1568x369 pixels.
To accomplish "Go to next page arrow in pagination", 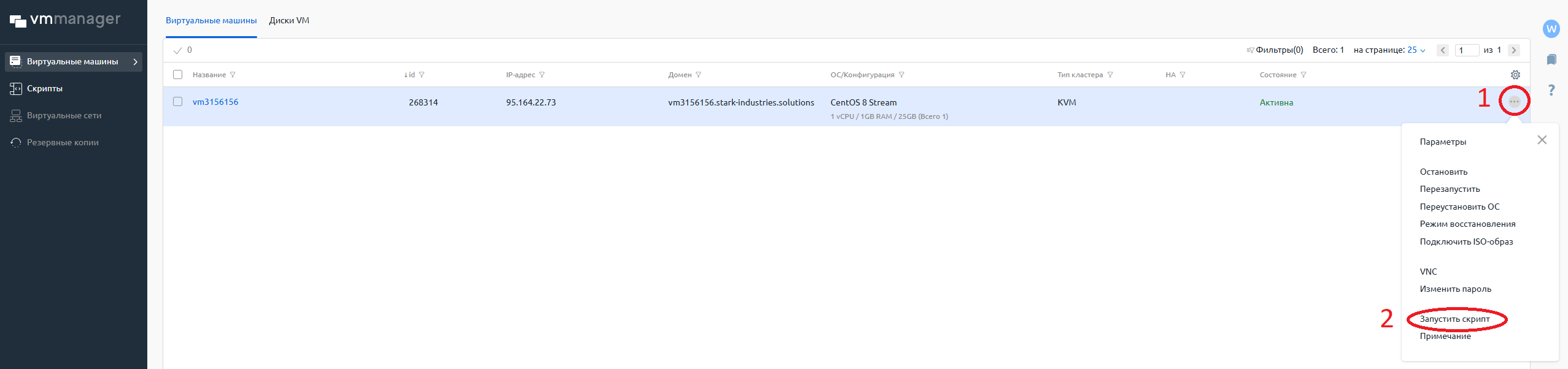I will pyautogui.click(x=1514, y=50).
